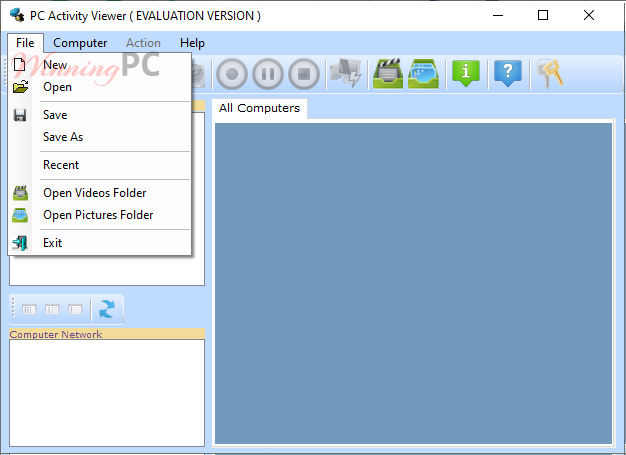This screenshot has height=455, width=626.
Task: Open the File menu
Action: tap(25, 43)
